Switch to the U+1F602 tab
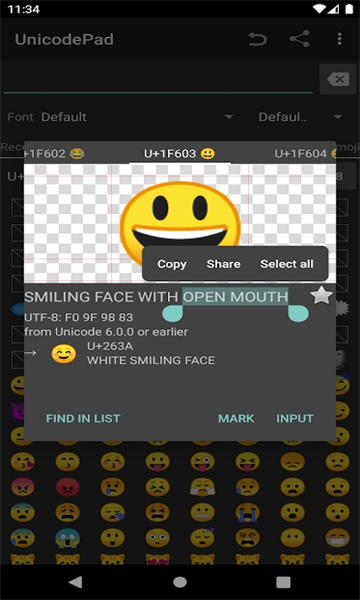The height and width of the screenshot is (600, 360). click(54, 154)
